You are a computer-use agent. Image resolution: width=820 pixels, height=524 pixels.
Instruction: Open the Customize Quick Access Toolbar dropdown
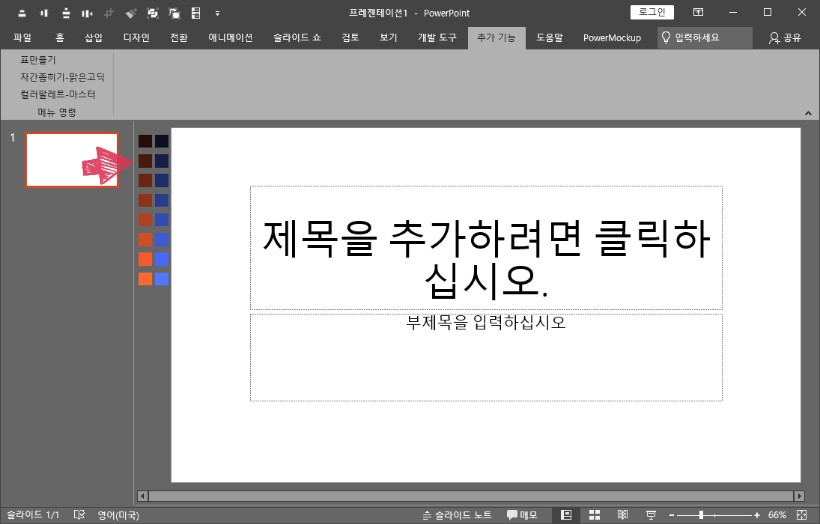[218, 14]
